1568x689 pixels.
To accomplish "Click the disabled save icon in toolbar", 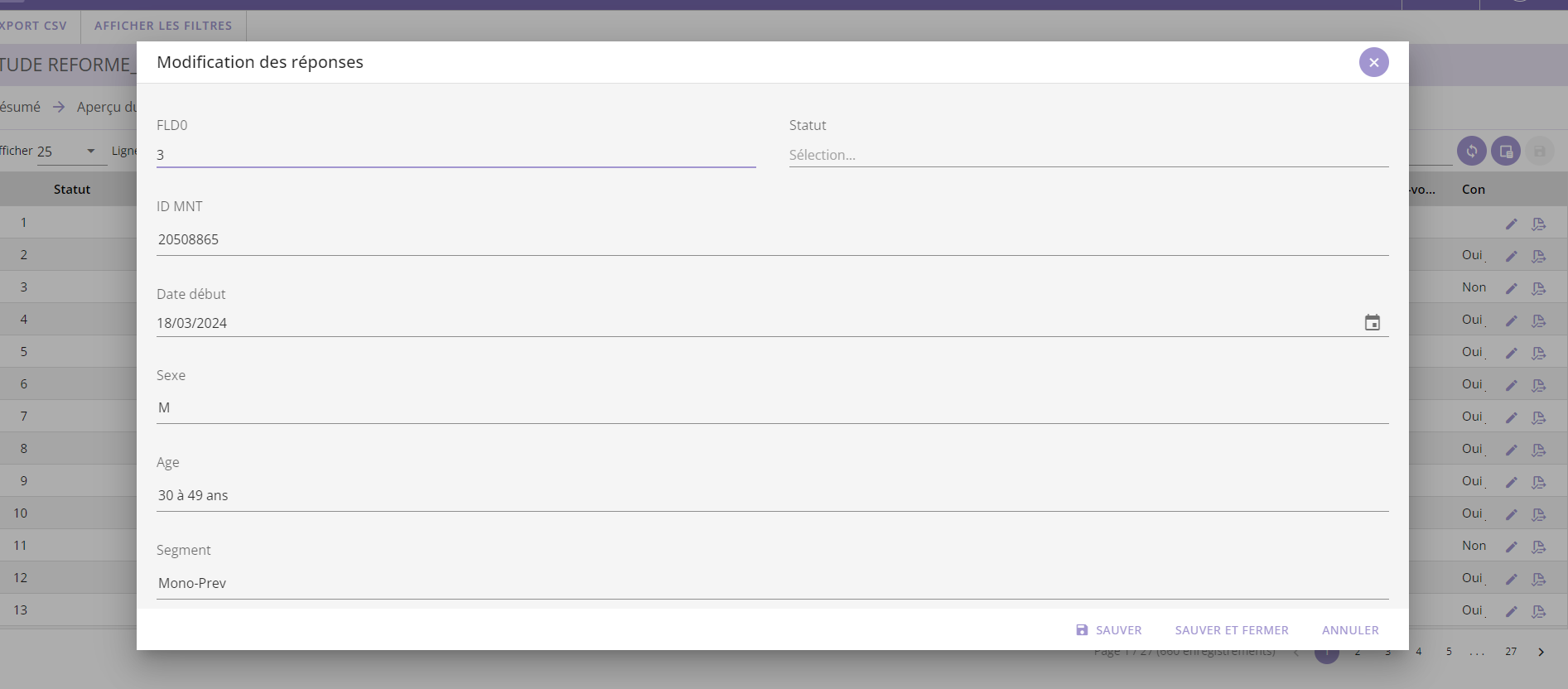I will coord(1540,151).
